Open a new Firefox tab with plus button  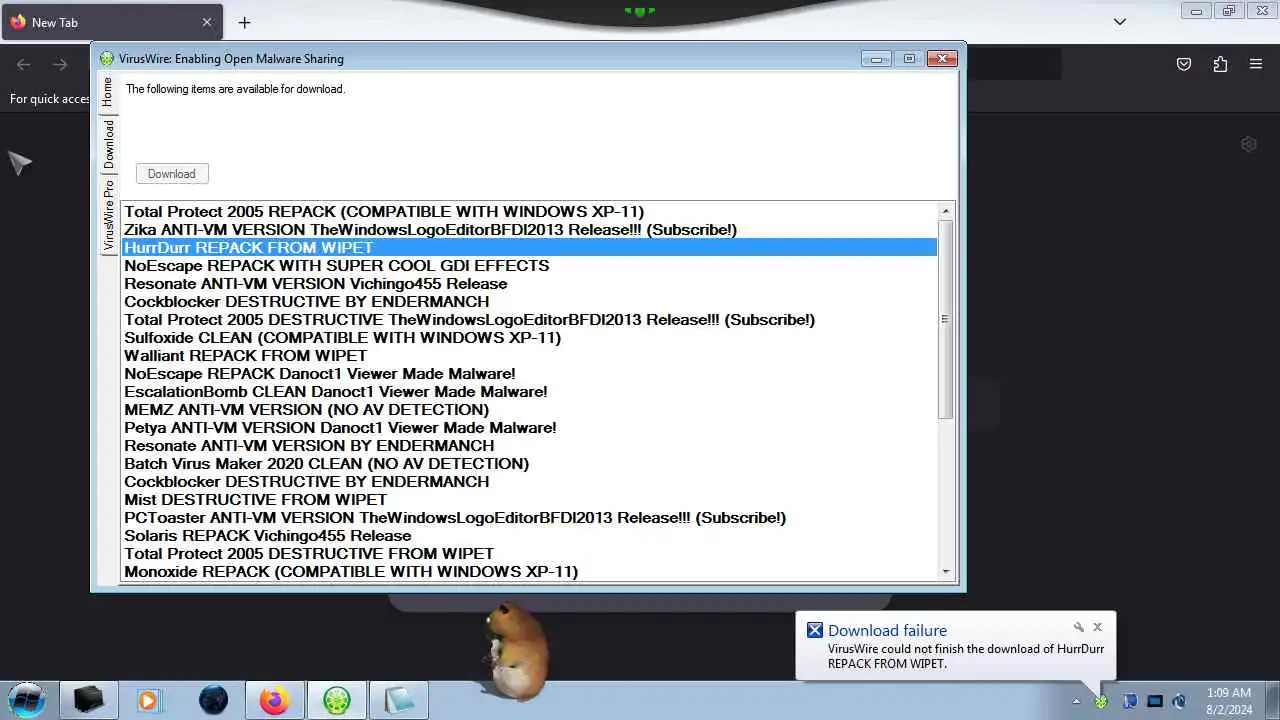pos(244,22)
